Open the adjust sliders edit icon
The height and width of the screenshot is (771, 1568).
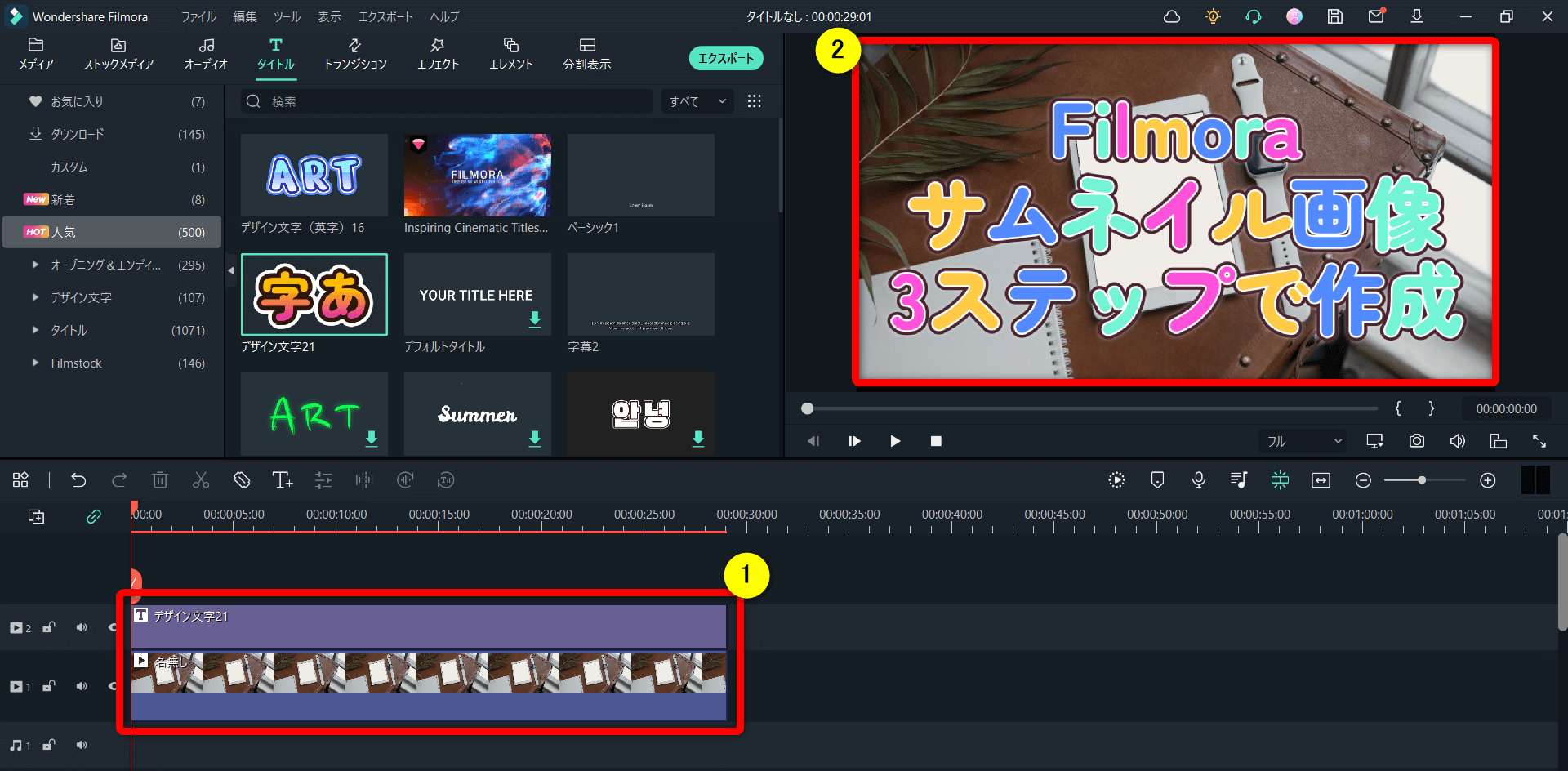[323, 480]
